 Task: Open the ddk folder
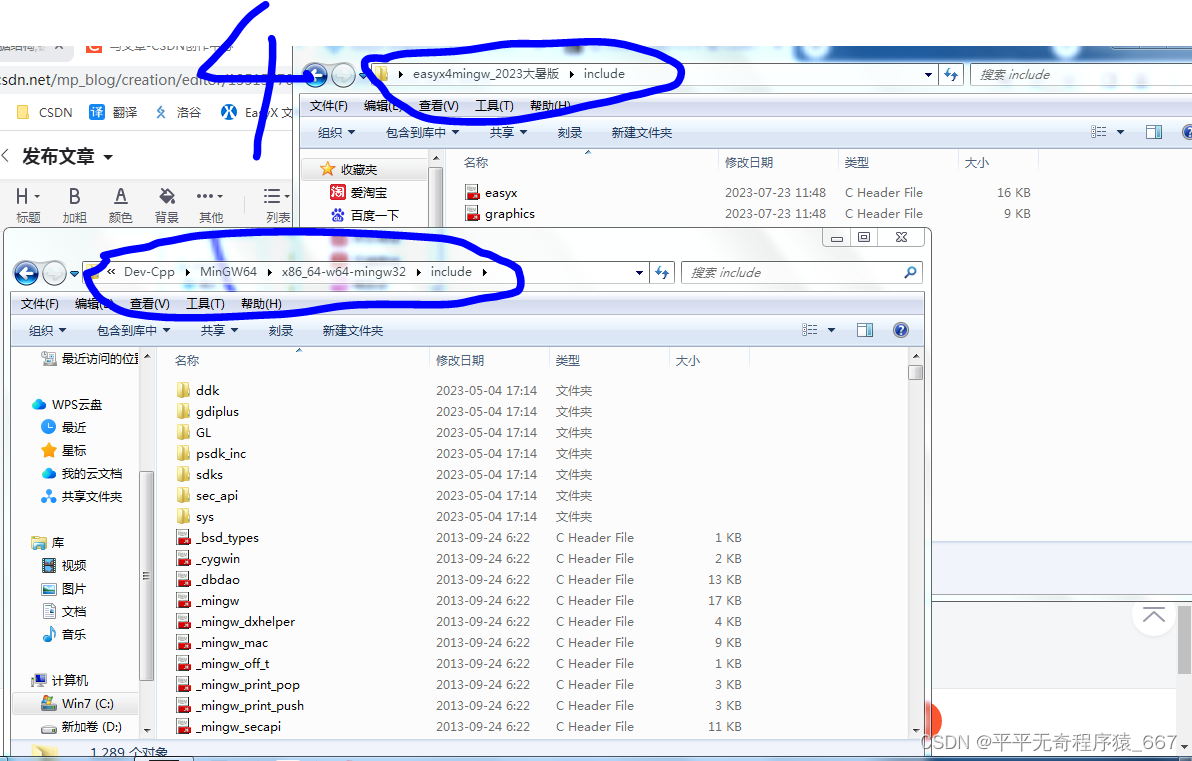click(207, 391)
